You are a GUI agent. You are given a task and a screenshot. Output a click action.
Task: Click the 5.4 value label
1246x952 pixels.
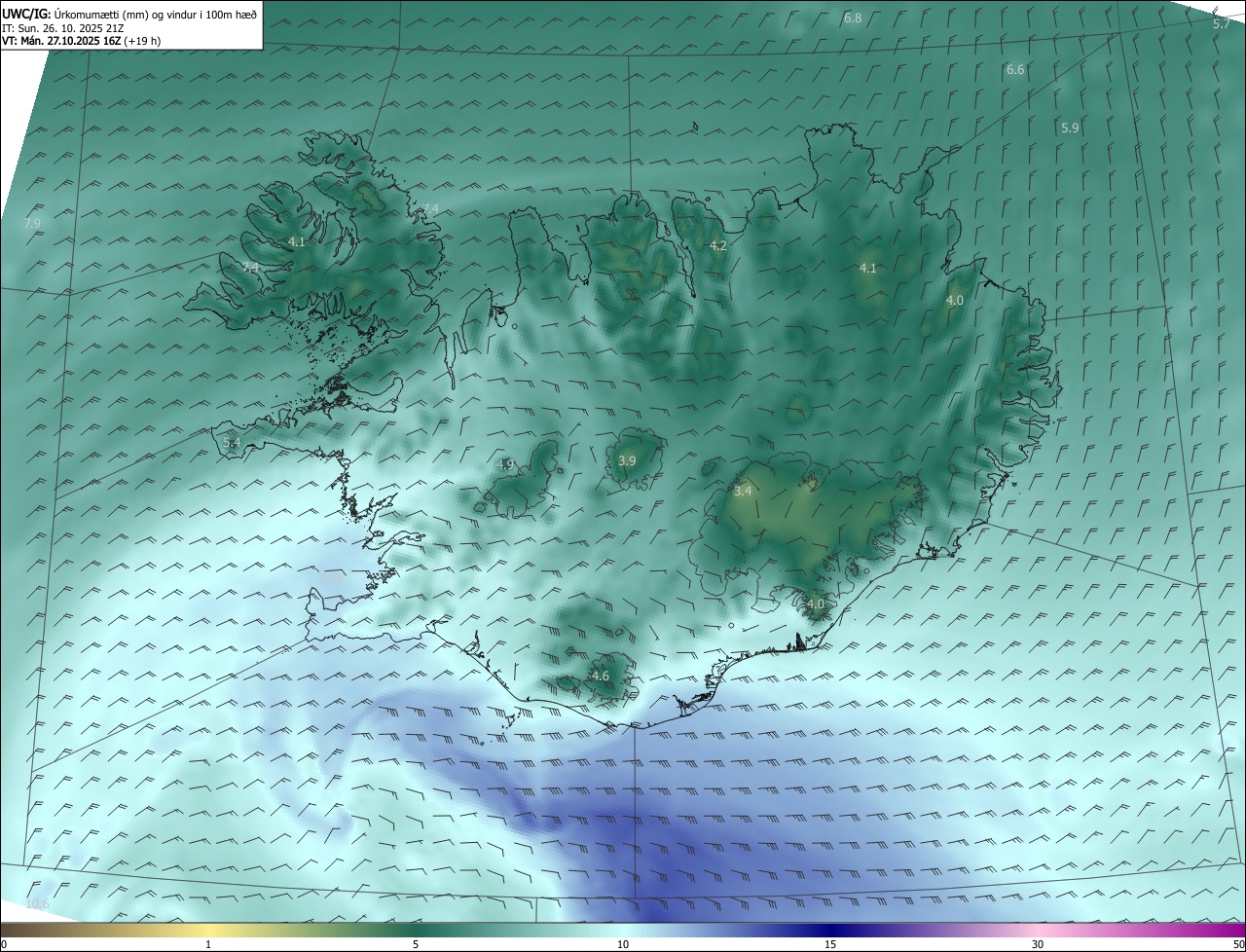(232, 443)
